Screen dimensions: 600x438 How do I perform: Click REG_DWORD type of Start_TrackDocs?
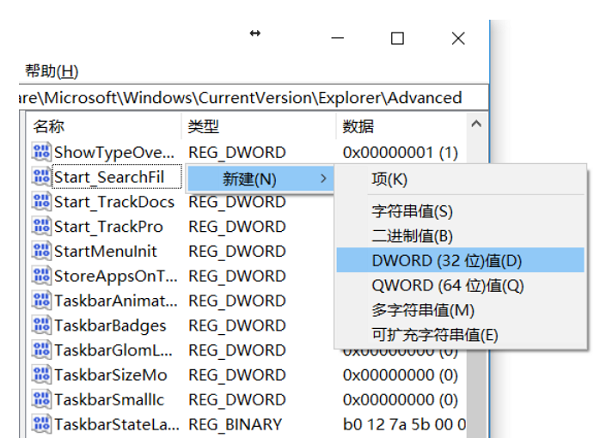coord(237,202)
